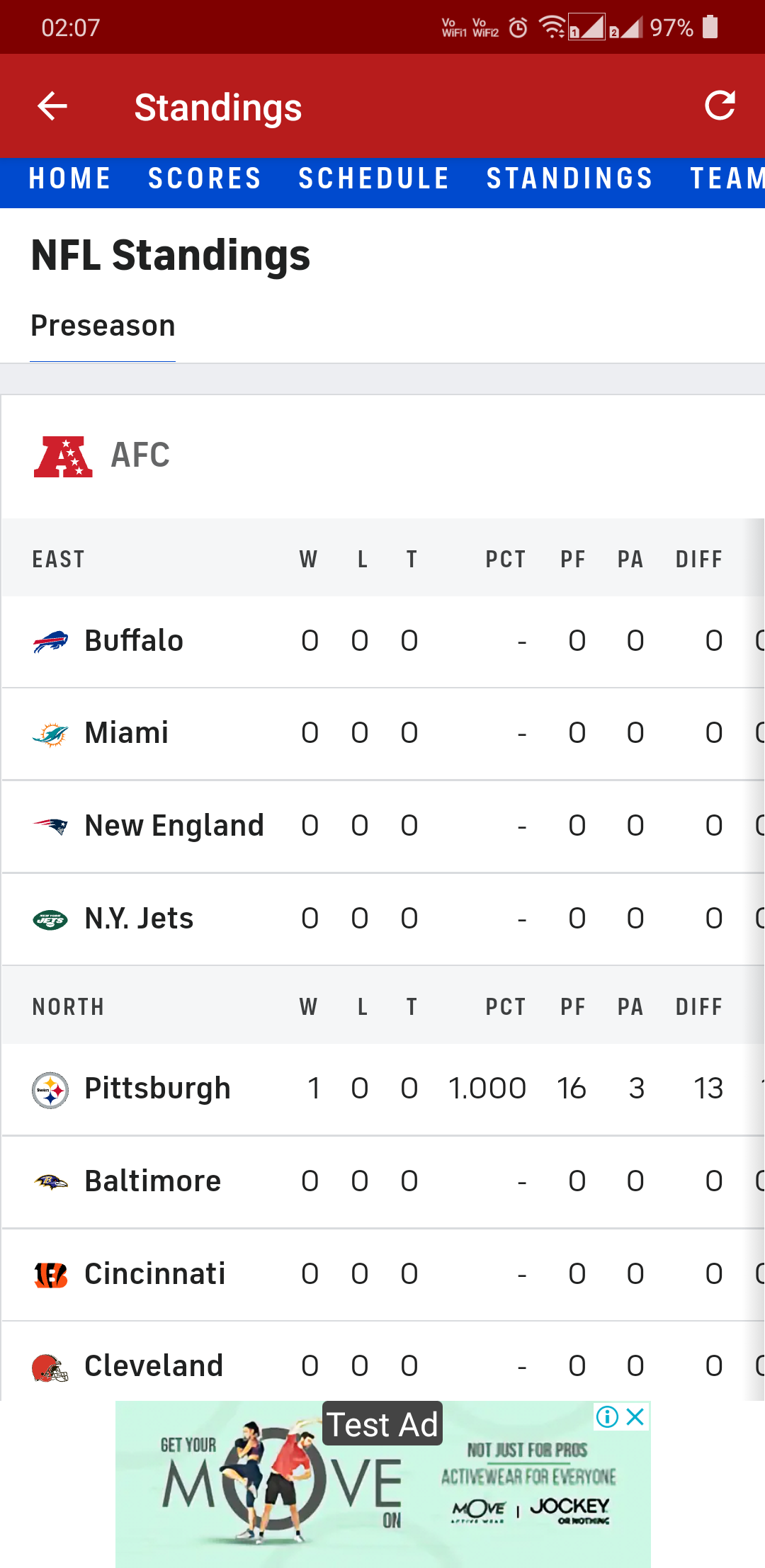Tap the Baltimore Ravens logo
The width and height of the screenshot is (765, 1568).
[50, 1182]
